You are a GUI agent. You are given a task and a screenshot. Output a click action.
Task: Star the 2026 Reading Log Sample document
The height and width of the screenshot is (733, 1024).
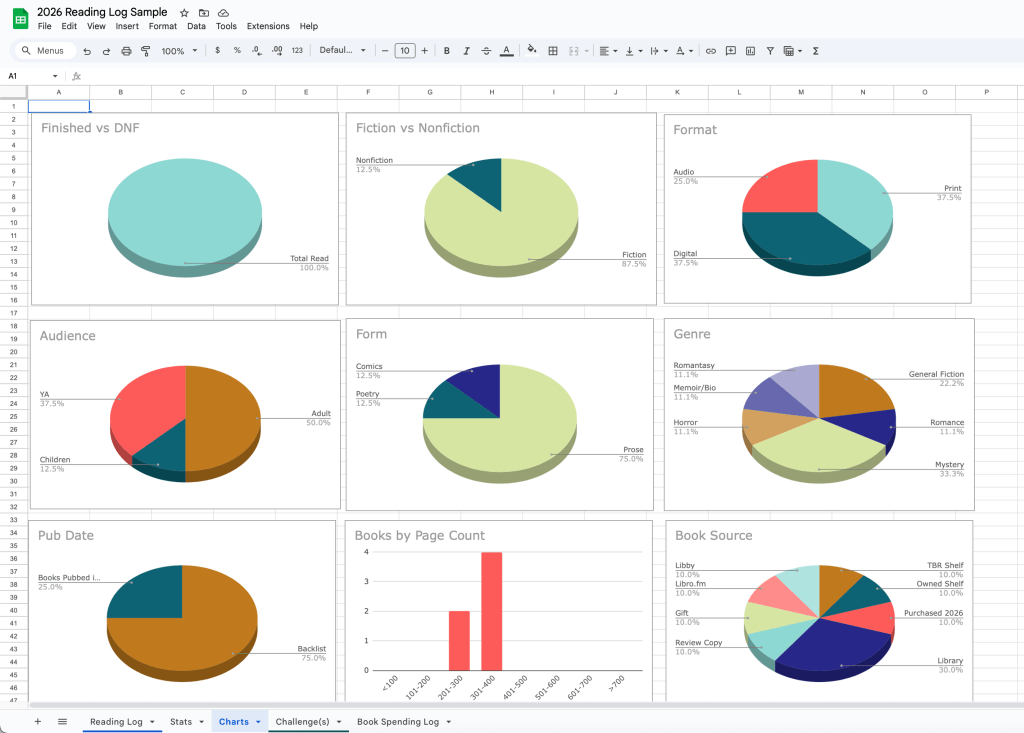184,12
